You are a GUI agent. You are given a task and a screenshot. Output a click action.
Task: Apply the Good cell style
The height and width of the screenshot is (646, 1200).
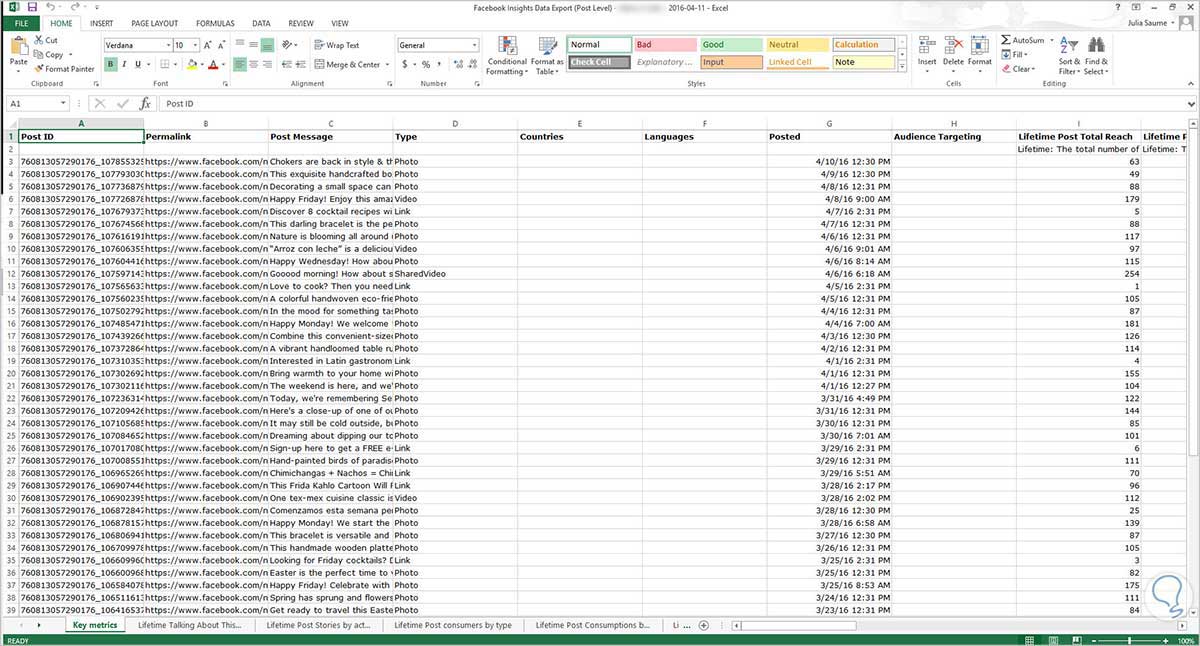pyautogui.click(x=729, y=45)
